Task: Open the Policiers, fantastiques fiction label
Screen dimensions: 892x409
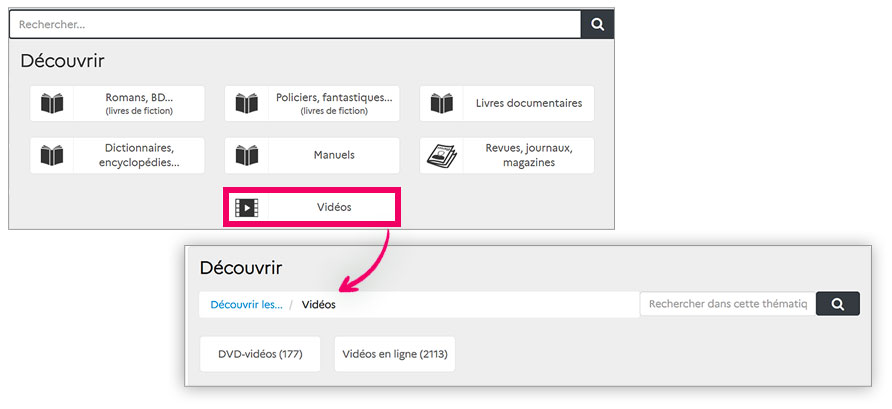Action: (x=334, y=103)
